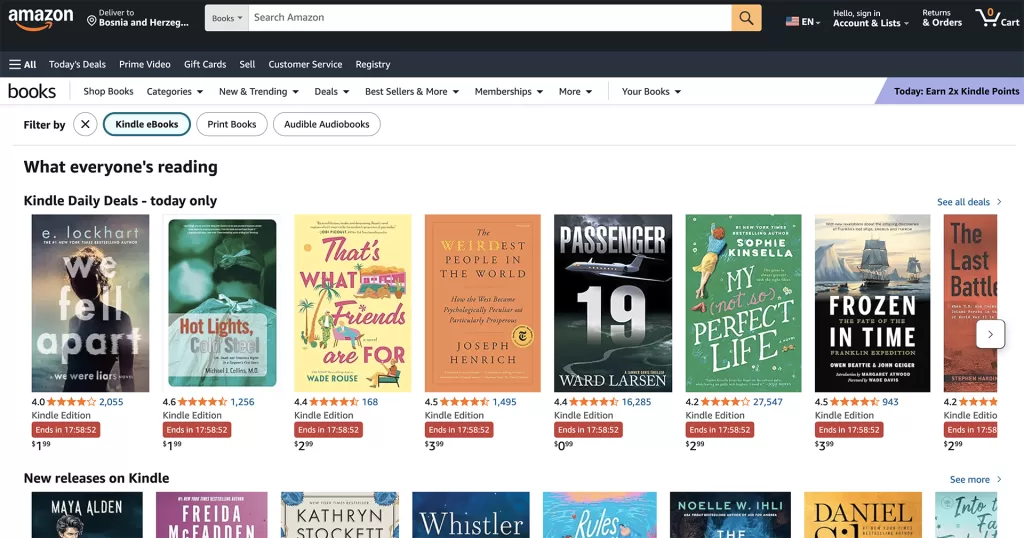Click the star rating of Passenger 19
This screenshot has width=1024, height=538.
tap(594, 402)
